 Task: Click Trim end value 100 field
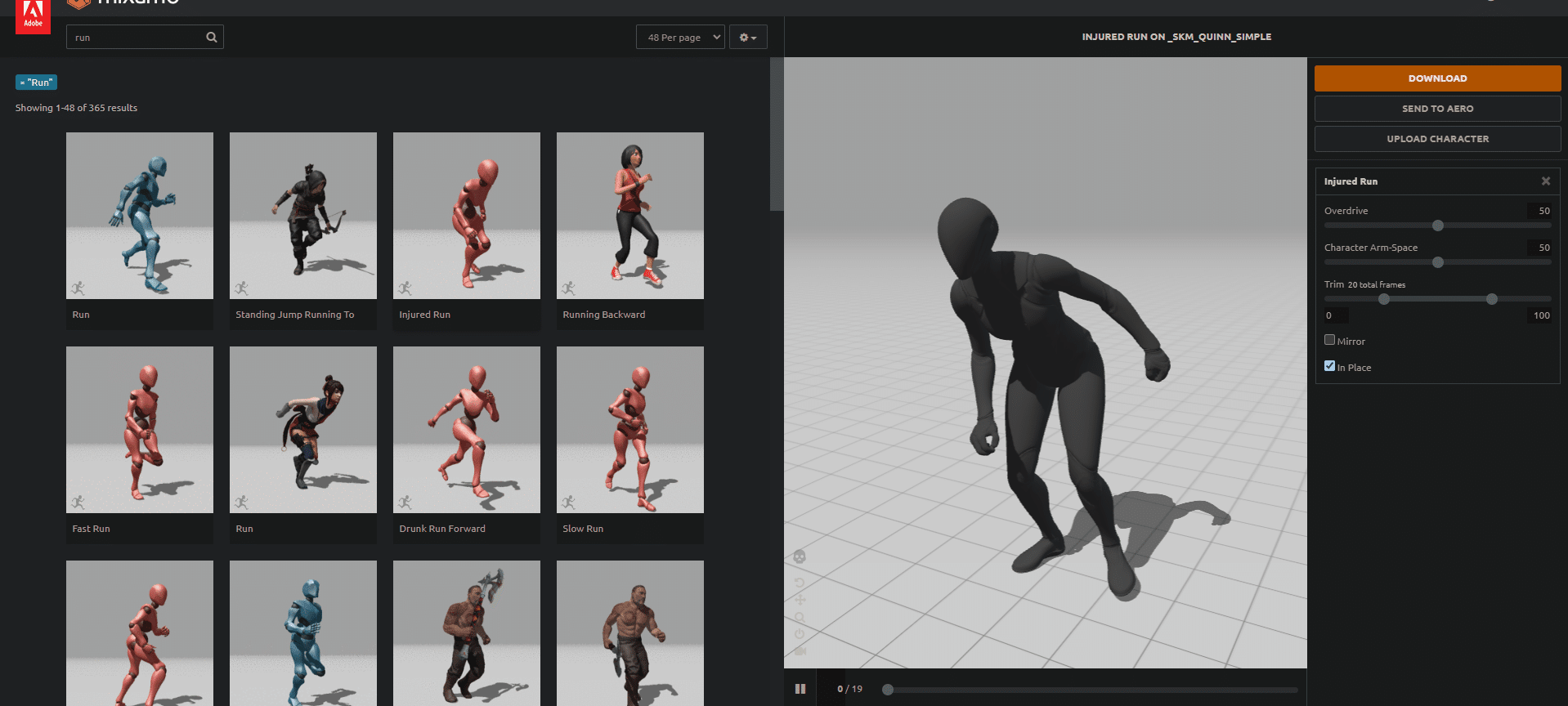point(1539,315)
